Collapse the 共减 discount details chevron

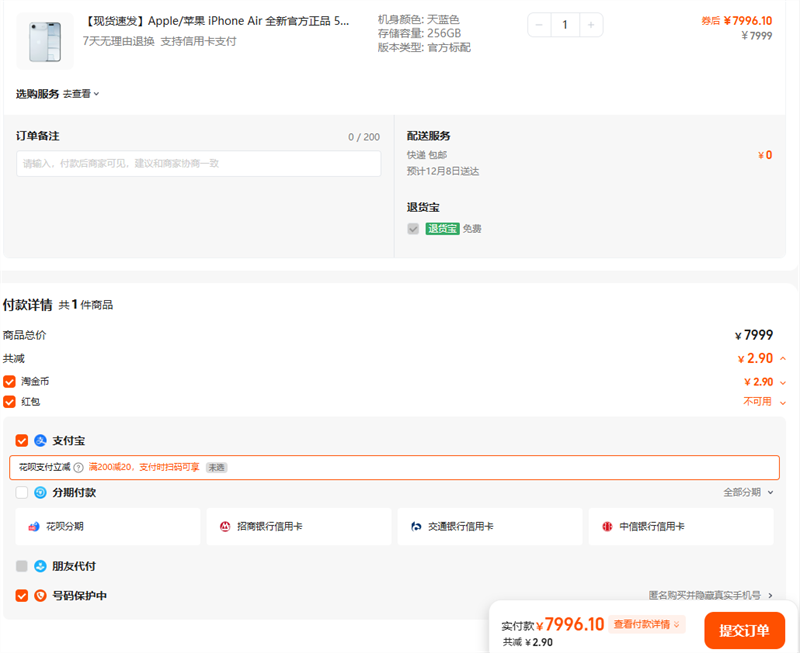782,358
